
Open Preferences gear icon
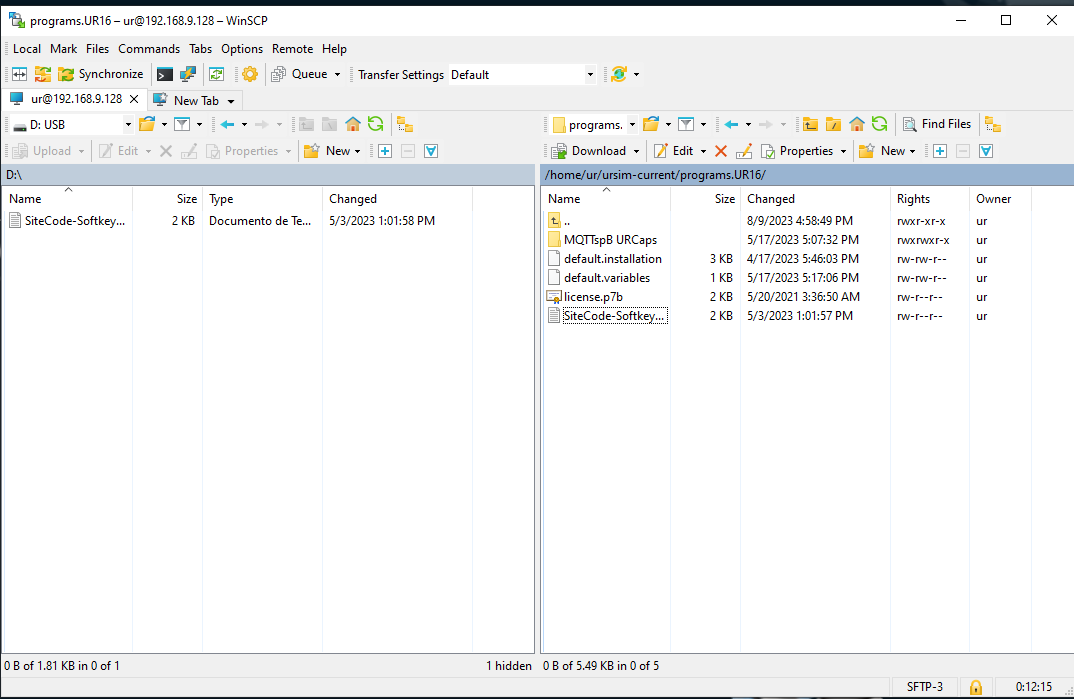click(250, 74)
